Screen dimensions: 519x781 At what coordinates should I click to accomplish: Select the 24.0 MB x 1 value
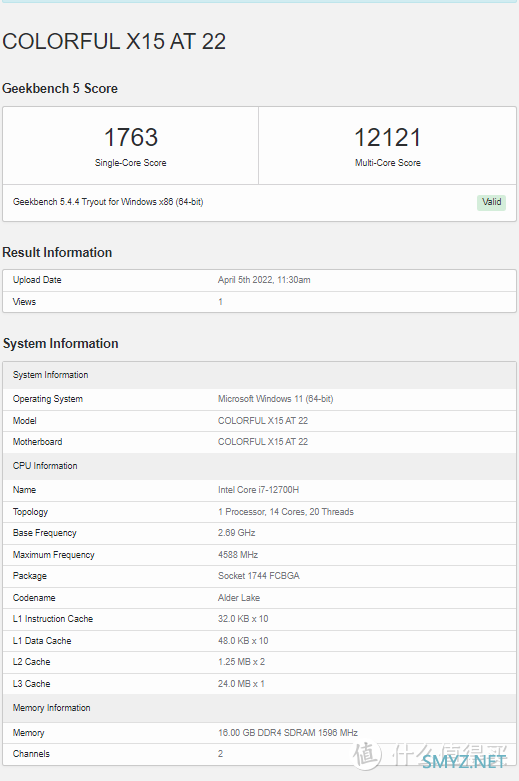(242, 684)
